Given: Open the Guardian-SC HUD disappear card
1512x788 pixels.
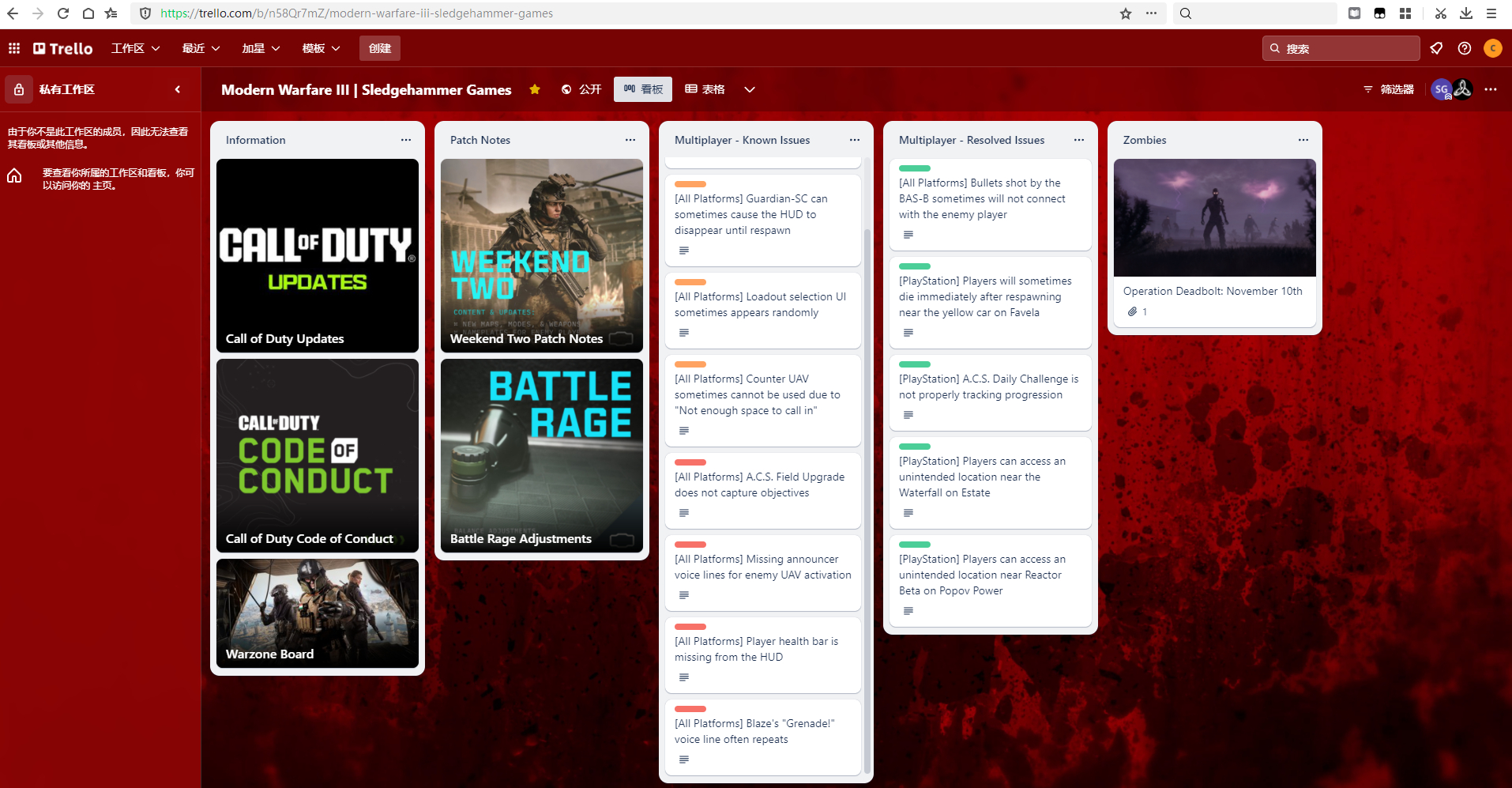Looking at the screenshot, I should click(763, 221).
